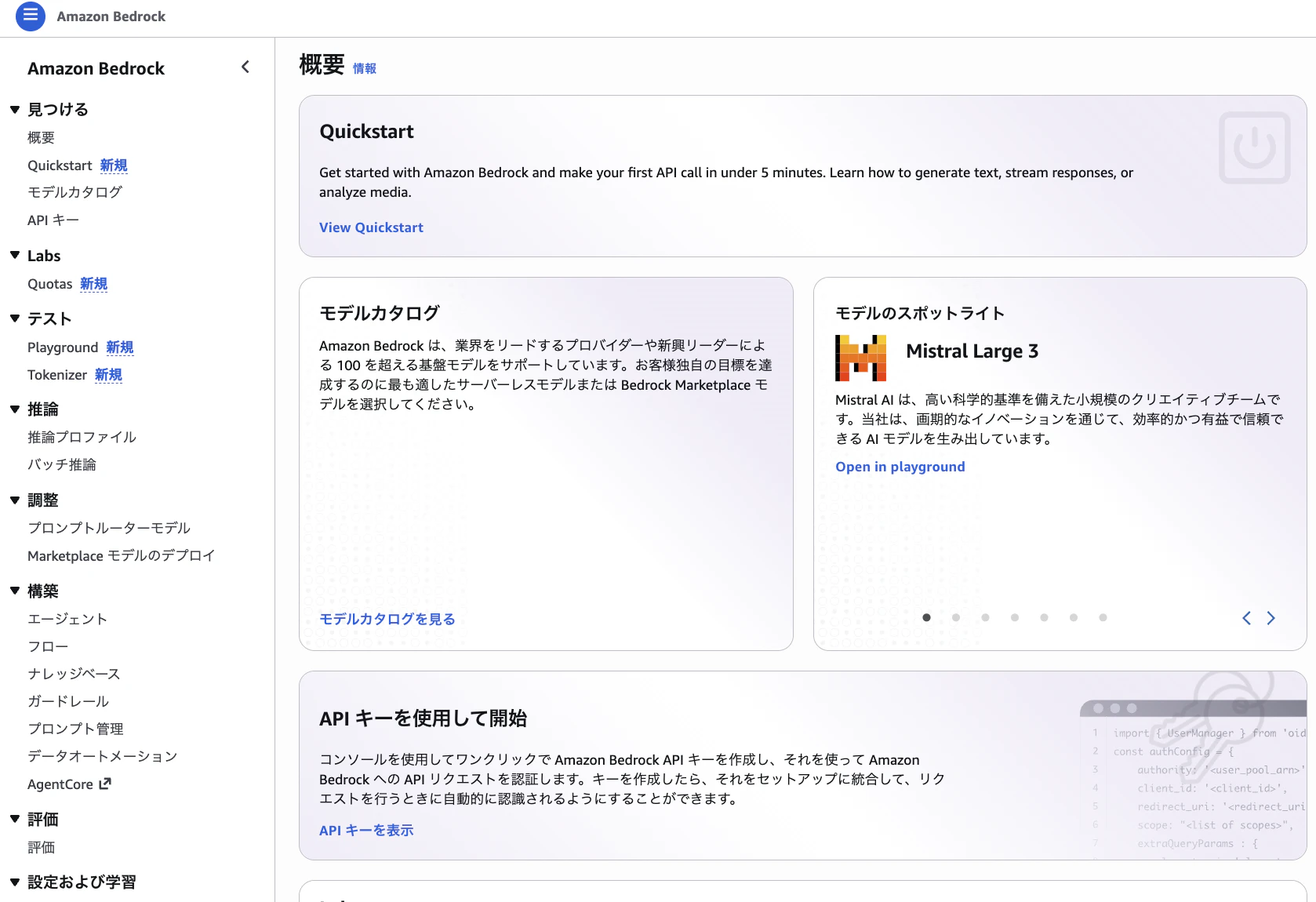1316x902 pixels.
Task: Select the fifth spotlight carousel dot
Action: click(x=1044, y=618)
